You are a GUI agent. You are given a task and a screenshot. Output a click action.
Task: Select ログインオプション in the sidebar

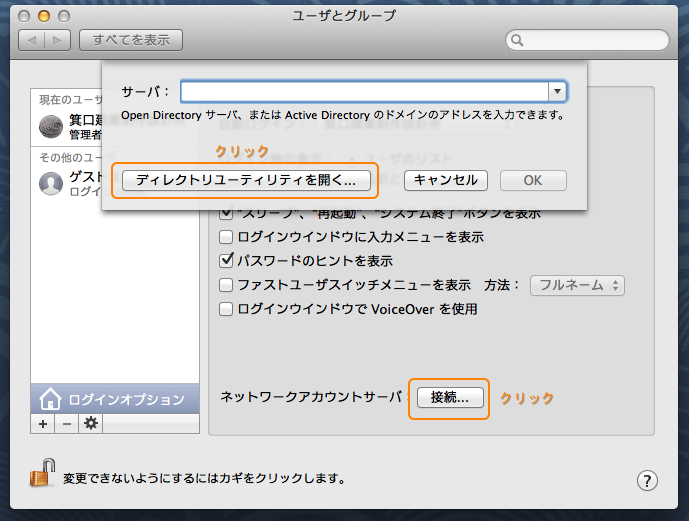pos(115,399)
